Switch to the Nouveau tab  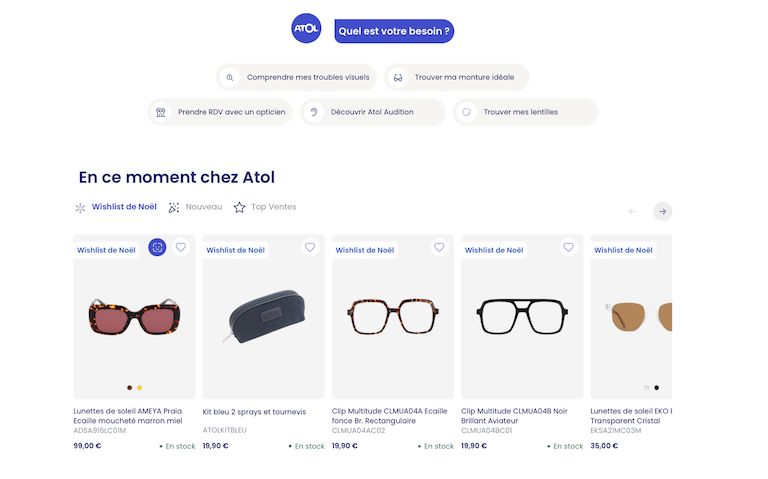tap(203, 207)
